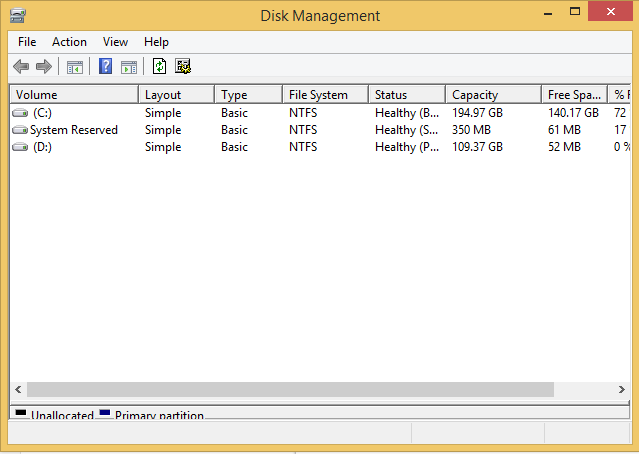Click the black Unallocated legend swatch
The height and width of the screenshot is (454, 639).
(x=20, y=413)
